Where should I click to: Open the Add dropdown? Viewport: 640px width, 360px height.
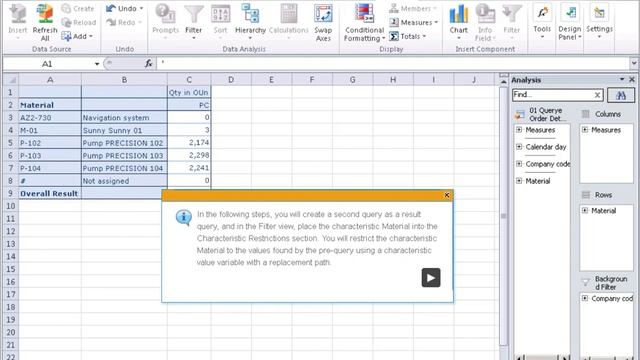[77, 36]
